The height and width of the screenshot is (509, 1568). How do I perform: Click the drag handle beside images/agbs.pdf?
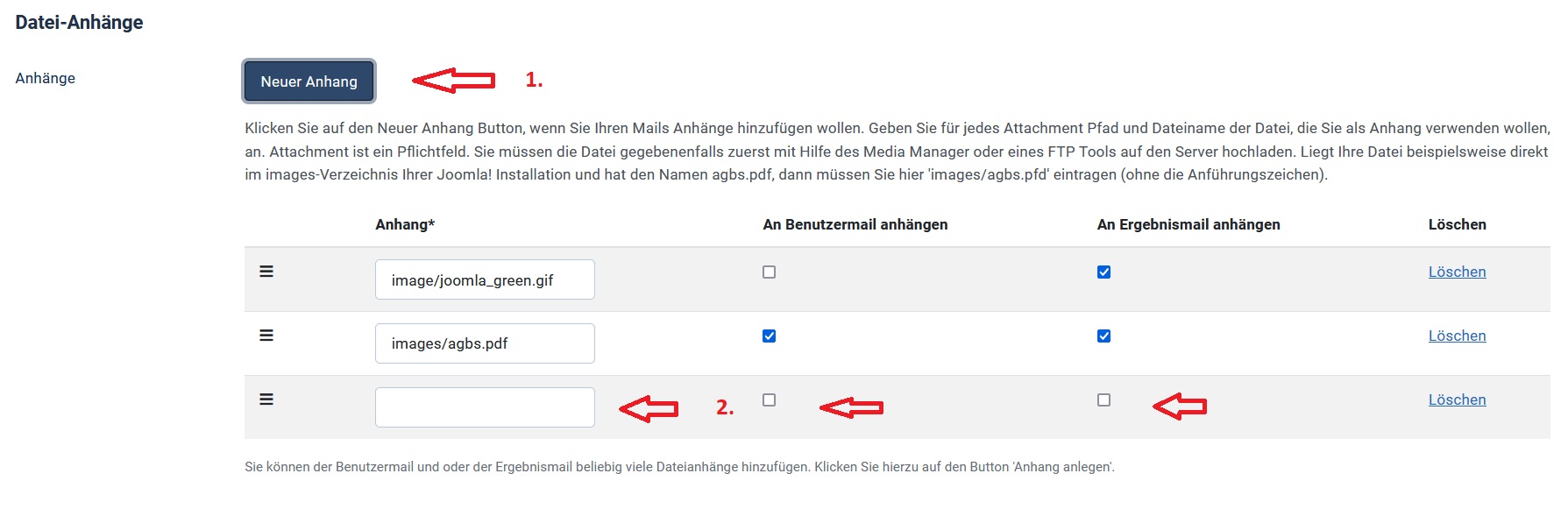pyautogui.click(x=266, y=335)
